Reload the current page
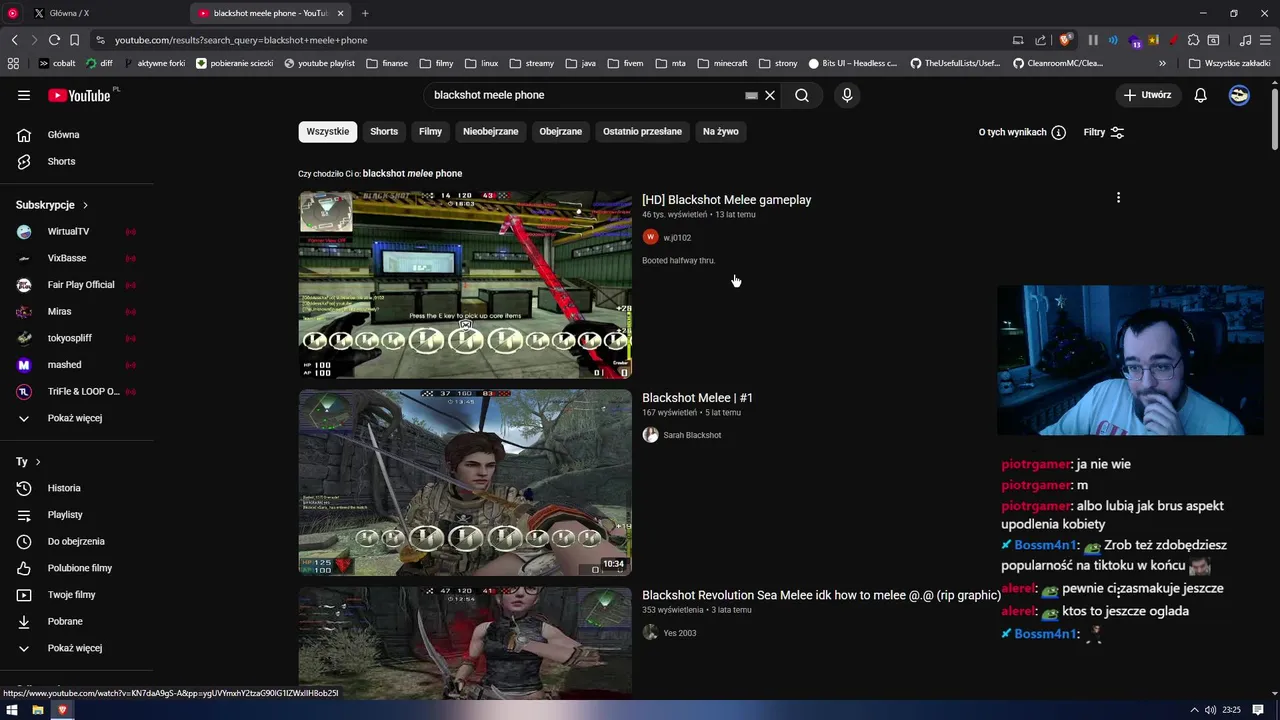The image size is (1280, 720). (54, 40)
